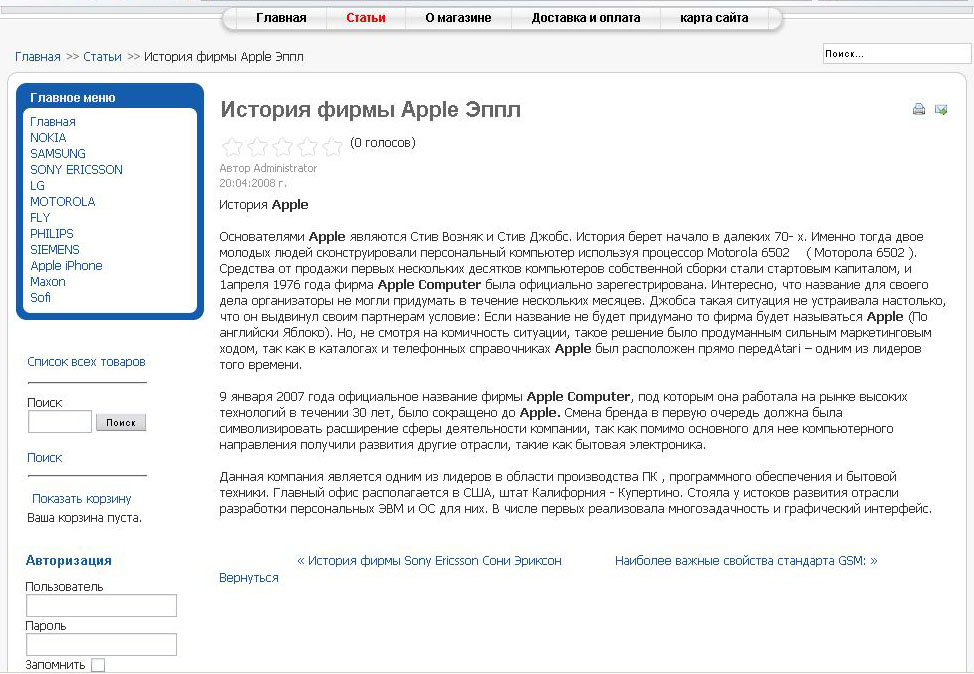Click Статьи in the breadcrumb trail

click(x=102, y=57)
